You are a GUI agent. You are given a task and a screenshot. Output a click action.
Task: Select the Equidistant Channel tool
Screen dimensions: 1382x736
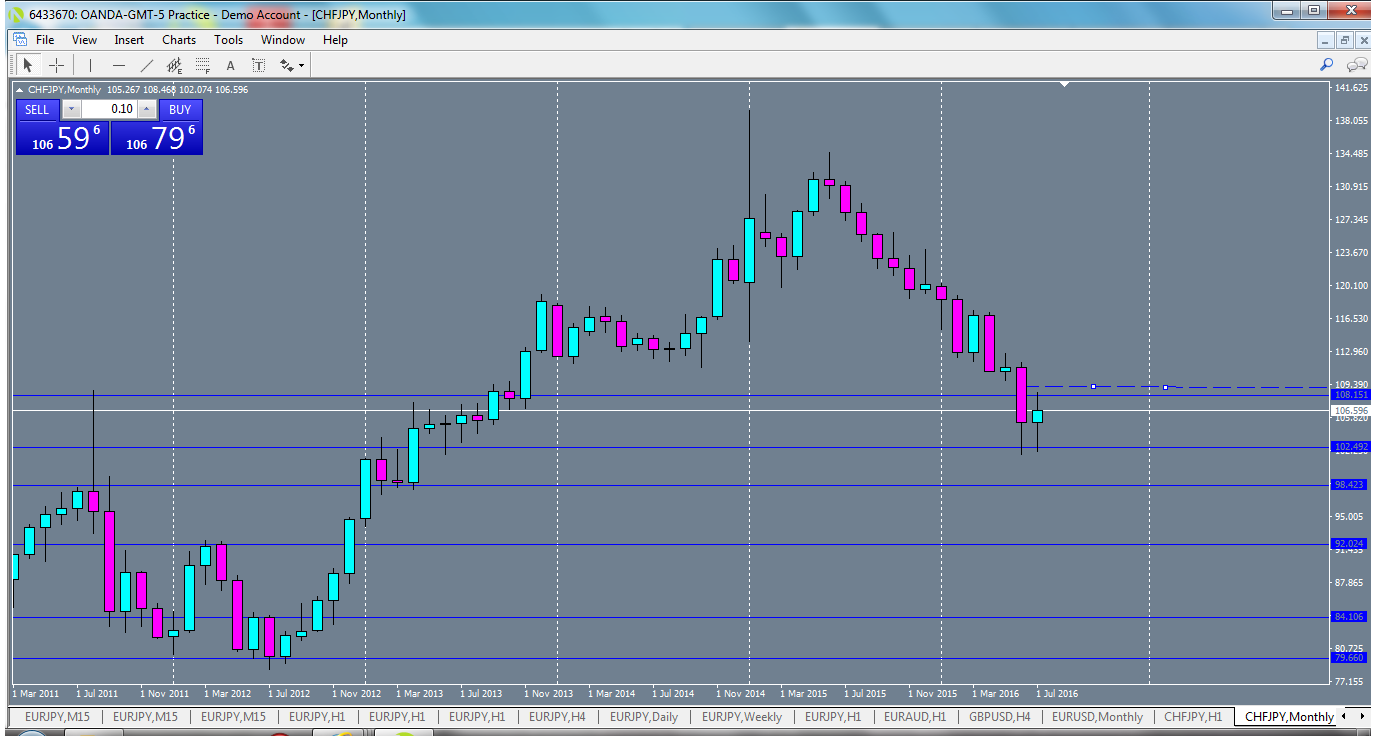[x=174, y=64]
